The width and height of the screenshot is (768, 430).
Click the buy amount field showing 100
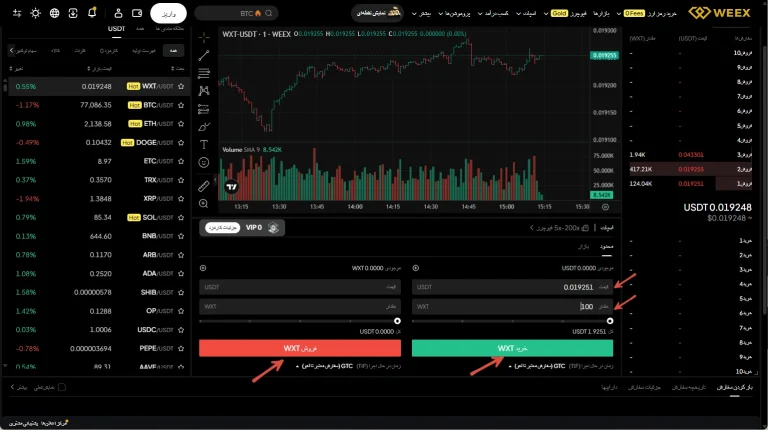pyautogui.click(x=512, y=307)
